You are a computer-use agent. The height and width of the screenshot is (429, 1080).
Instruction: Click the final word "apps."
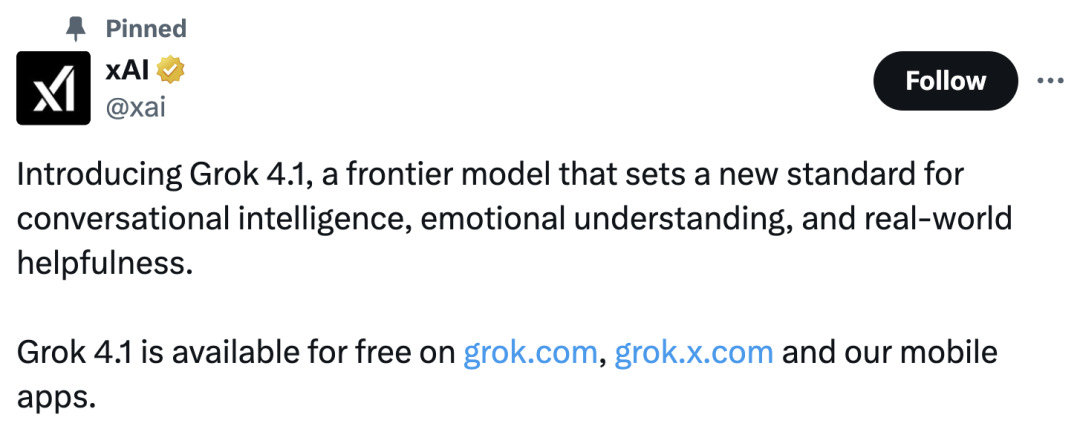coord(56,397)
